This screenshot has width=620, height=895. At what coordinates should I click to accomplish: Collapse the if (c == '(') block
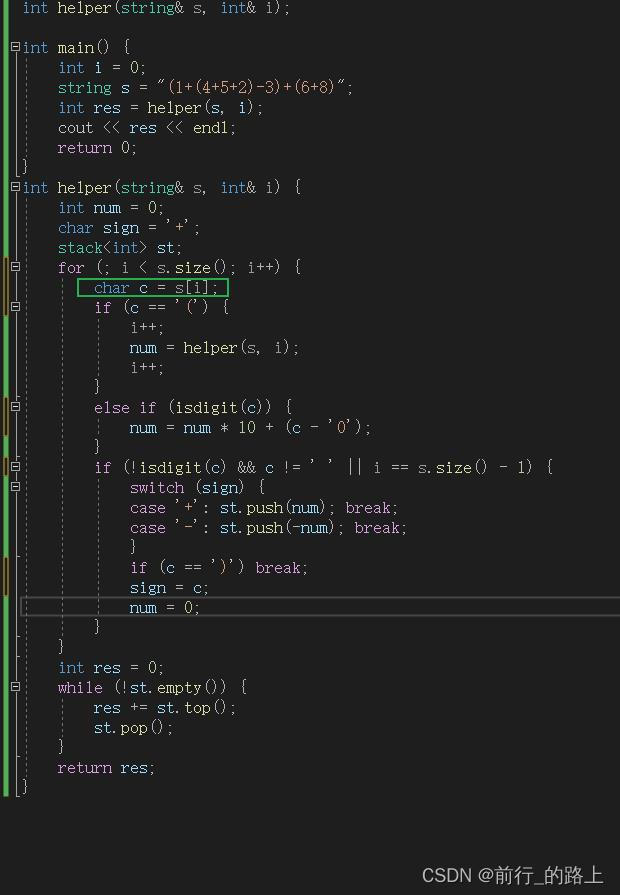15,307
